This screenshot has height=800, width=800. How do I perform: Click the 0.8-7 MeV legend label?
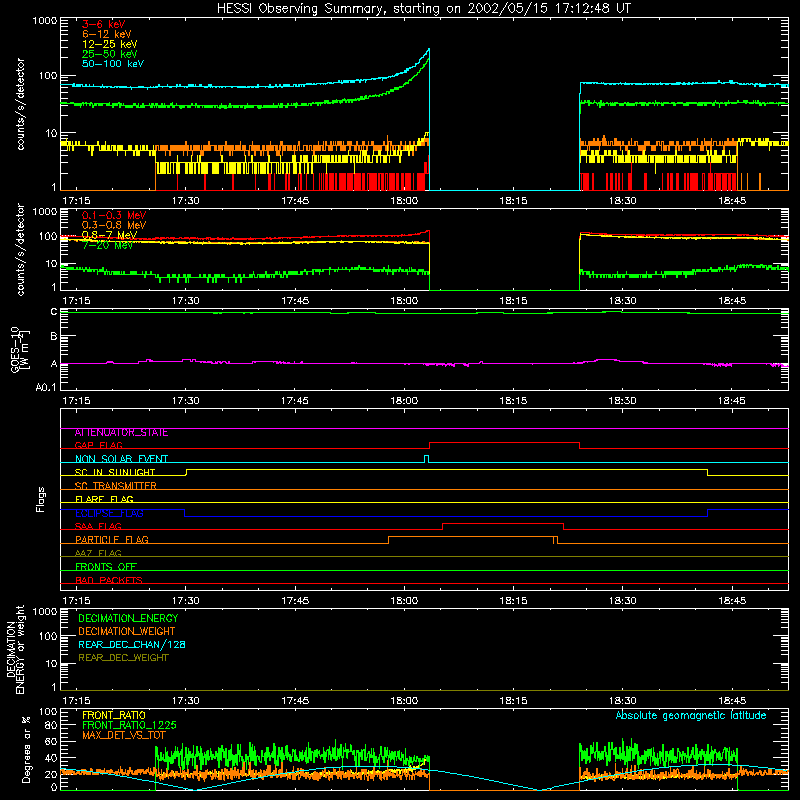(109, 235)
